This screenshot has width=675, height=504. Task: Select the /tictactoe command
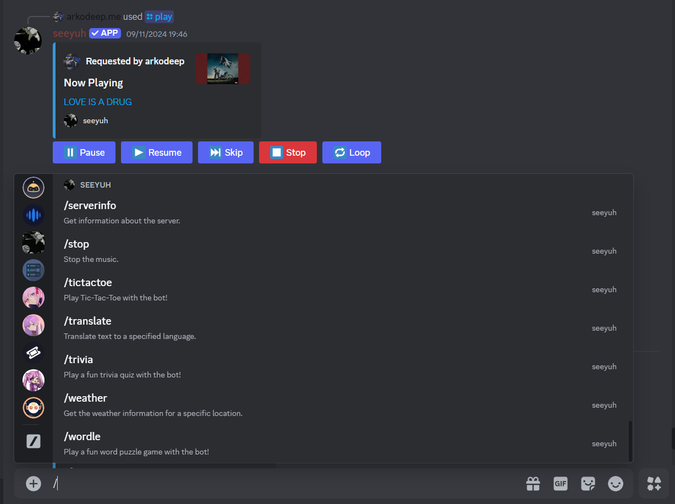[342, 290]
